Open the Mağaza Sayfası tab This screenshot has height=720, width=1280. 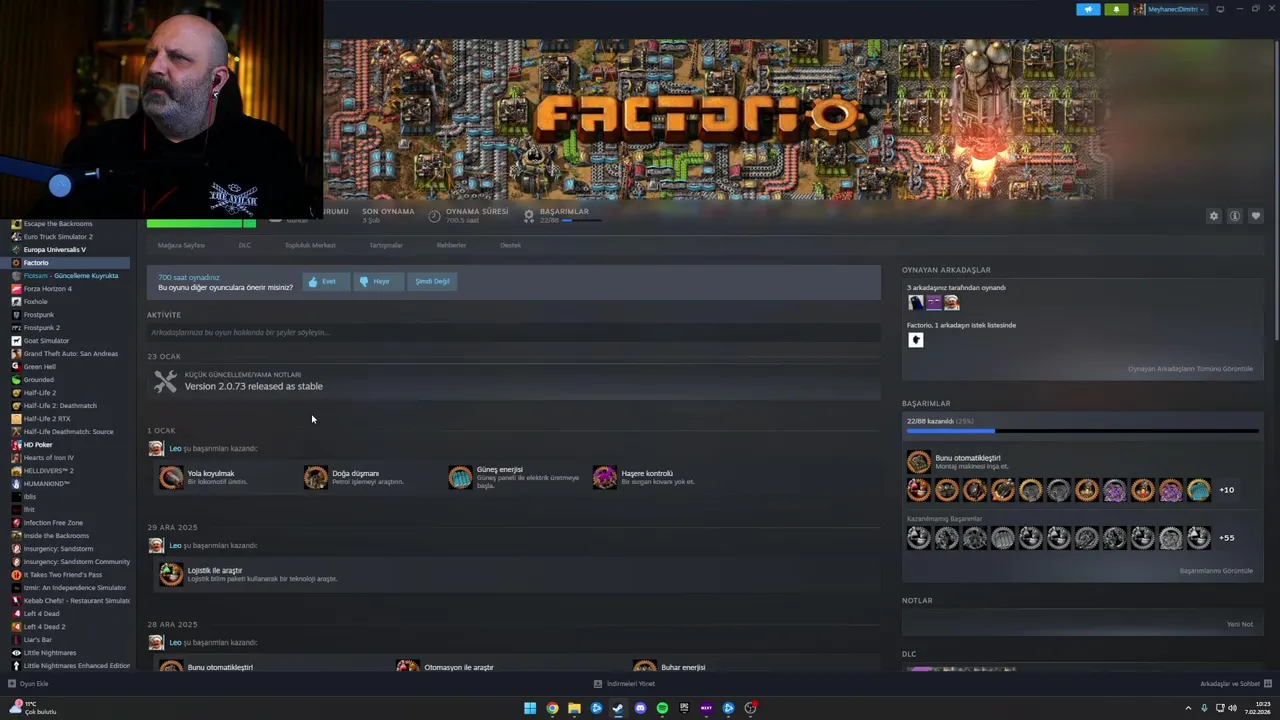181,245
